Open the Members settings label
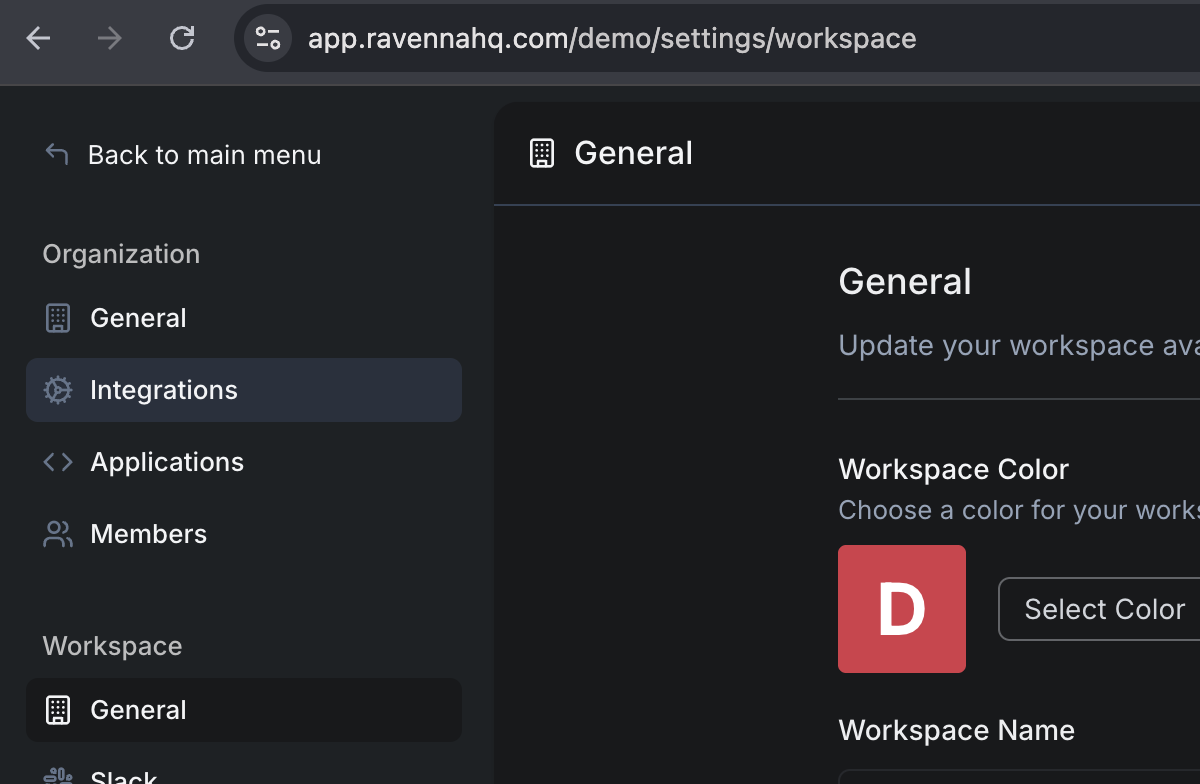The width and height of the screenshot is (1200, 784). click(x=148, y=534)
